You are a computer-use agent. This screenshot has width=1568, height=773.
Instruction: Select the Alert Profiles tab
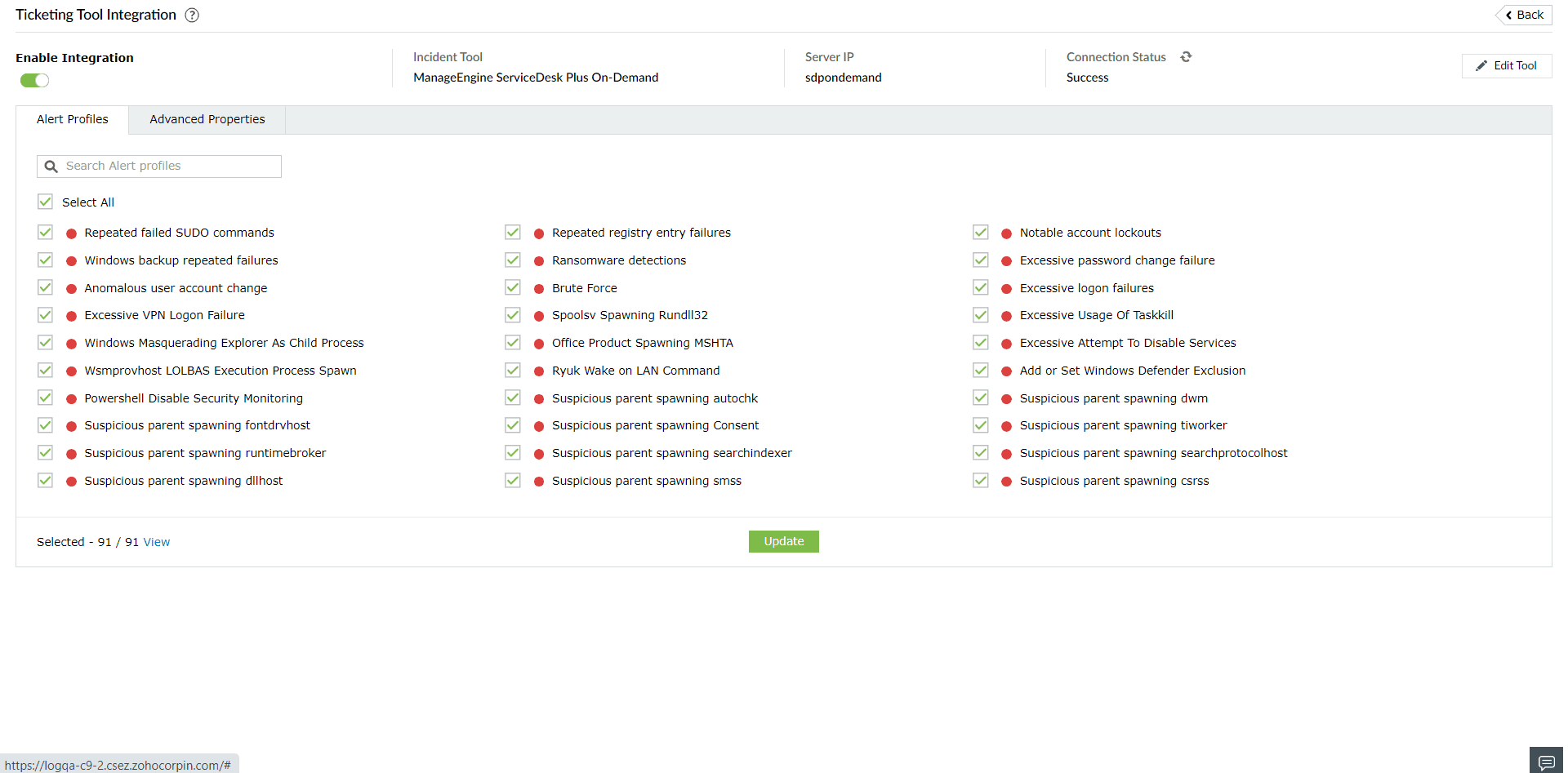[x=72, y=119]
